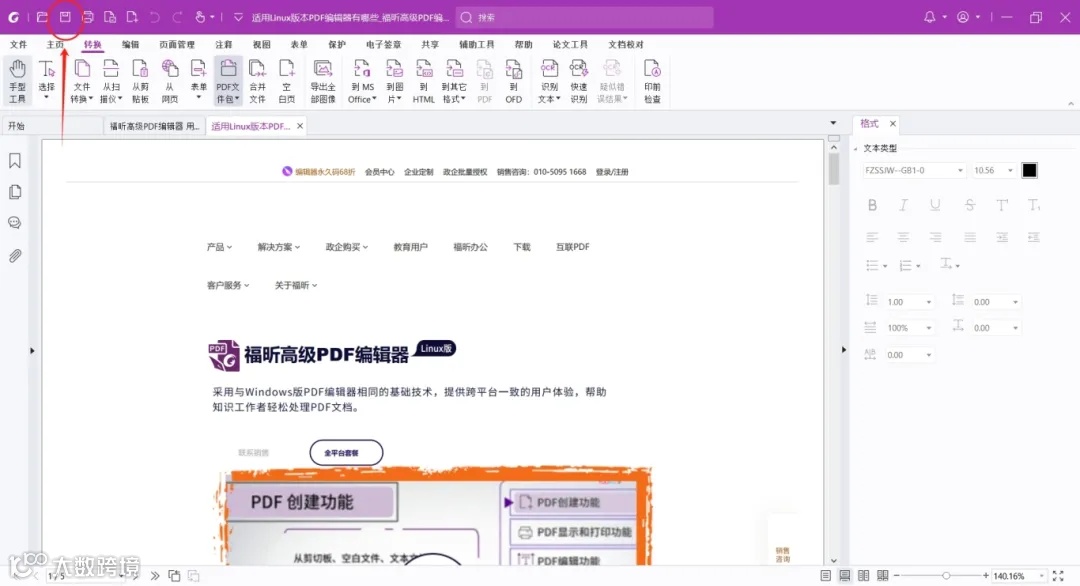Click the Redo arrow icon
1080x586 pixels.
(x=177, y=17)
